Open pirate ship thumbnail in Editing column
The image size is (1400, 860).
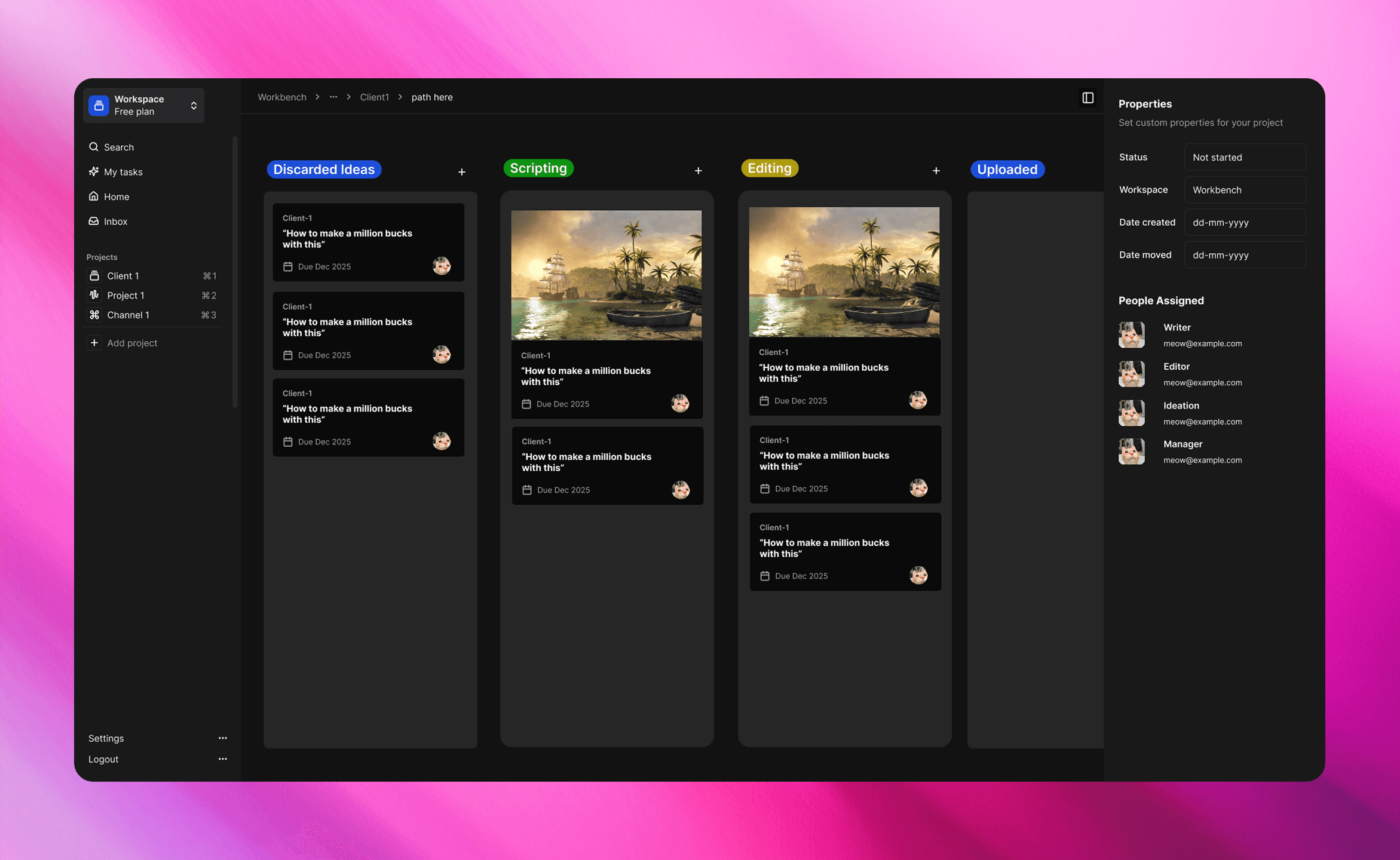click(x=844, y=272)
